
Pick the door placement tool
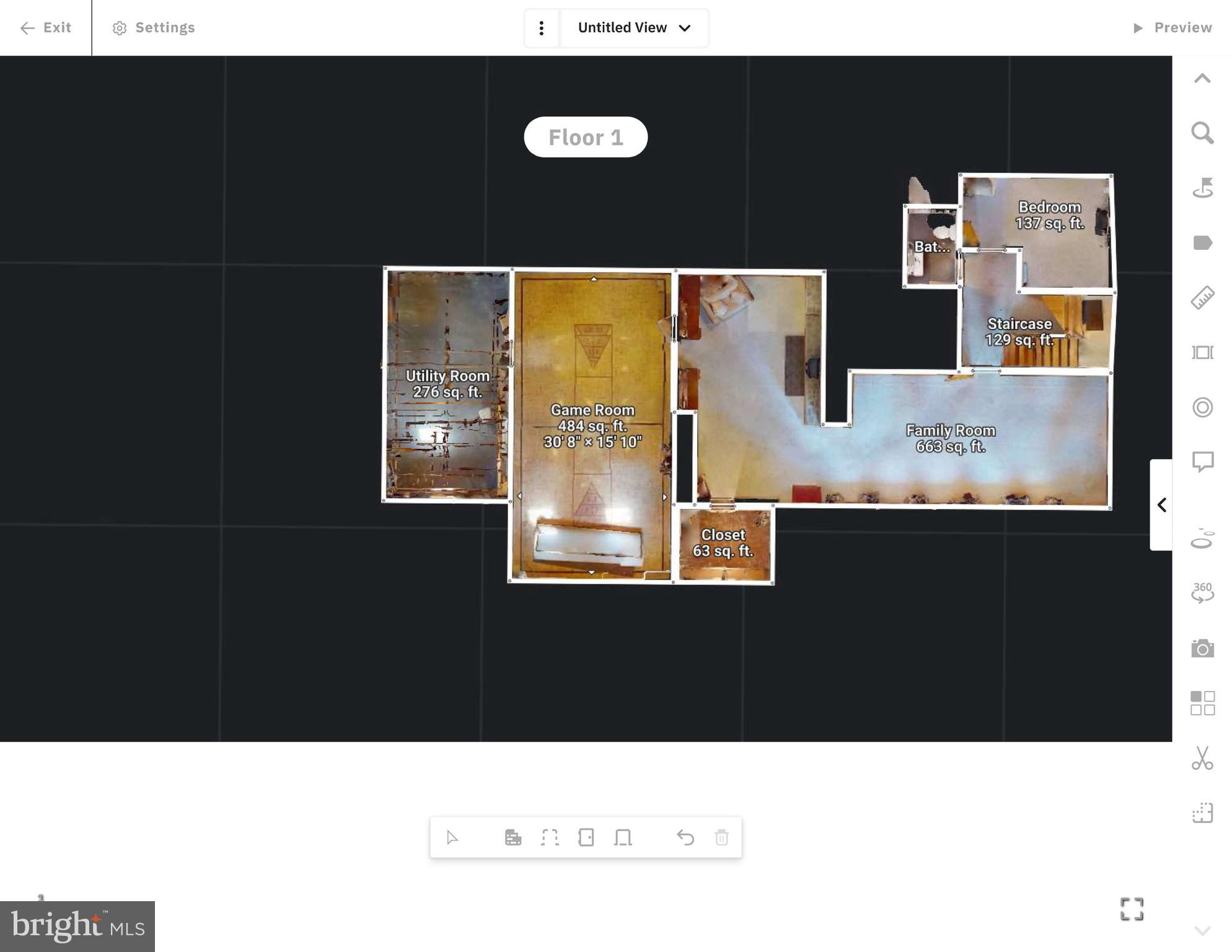586,838
